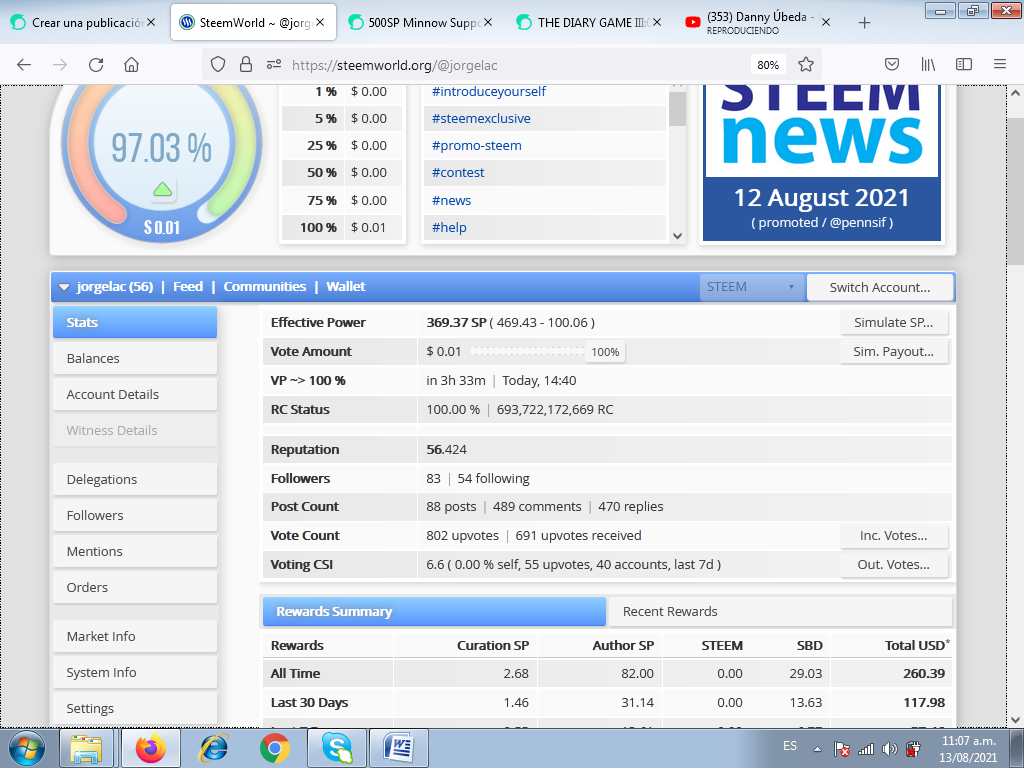Select the 50 % vote value row
1024x768 pixels.
point(342,173)
